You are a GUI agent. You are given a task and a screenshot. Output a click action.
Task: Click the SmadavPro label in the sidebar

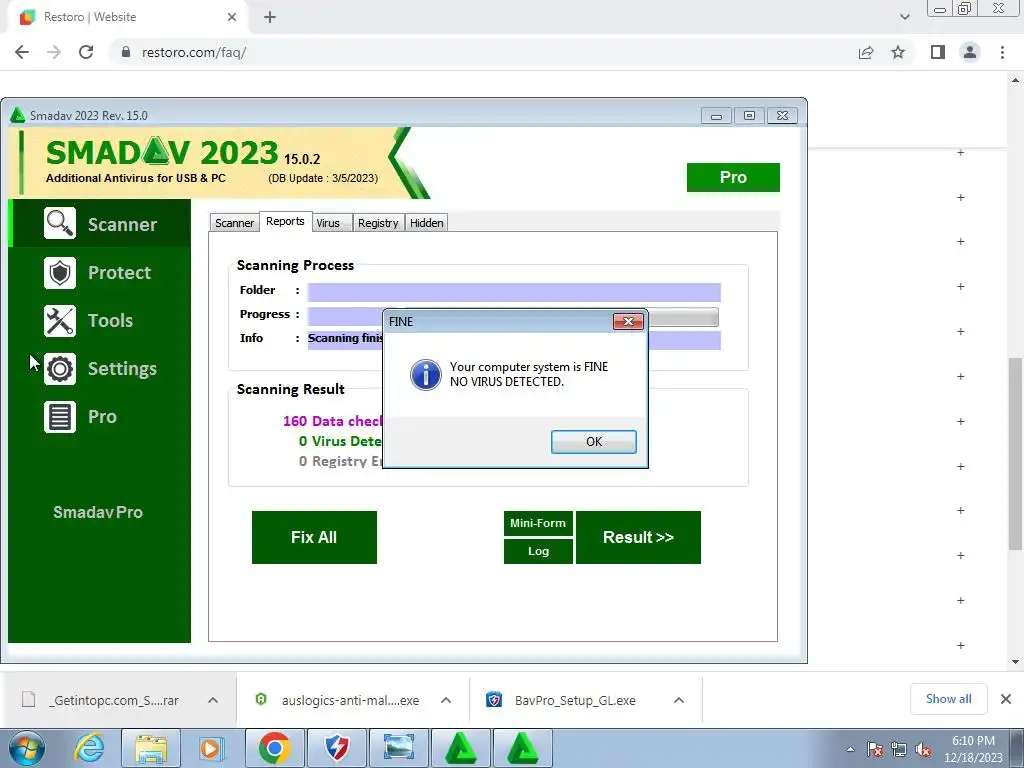(x=98, y=512)
